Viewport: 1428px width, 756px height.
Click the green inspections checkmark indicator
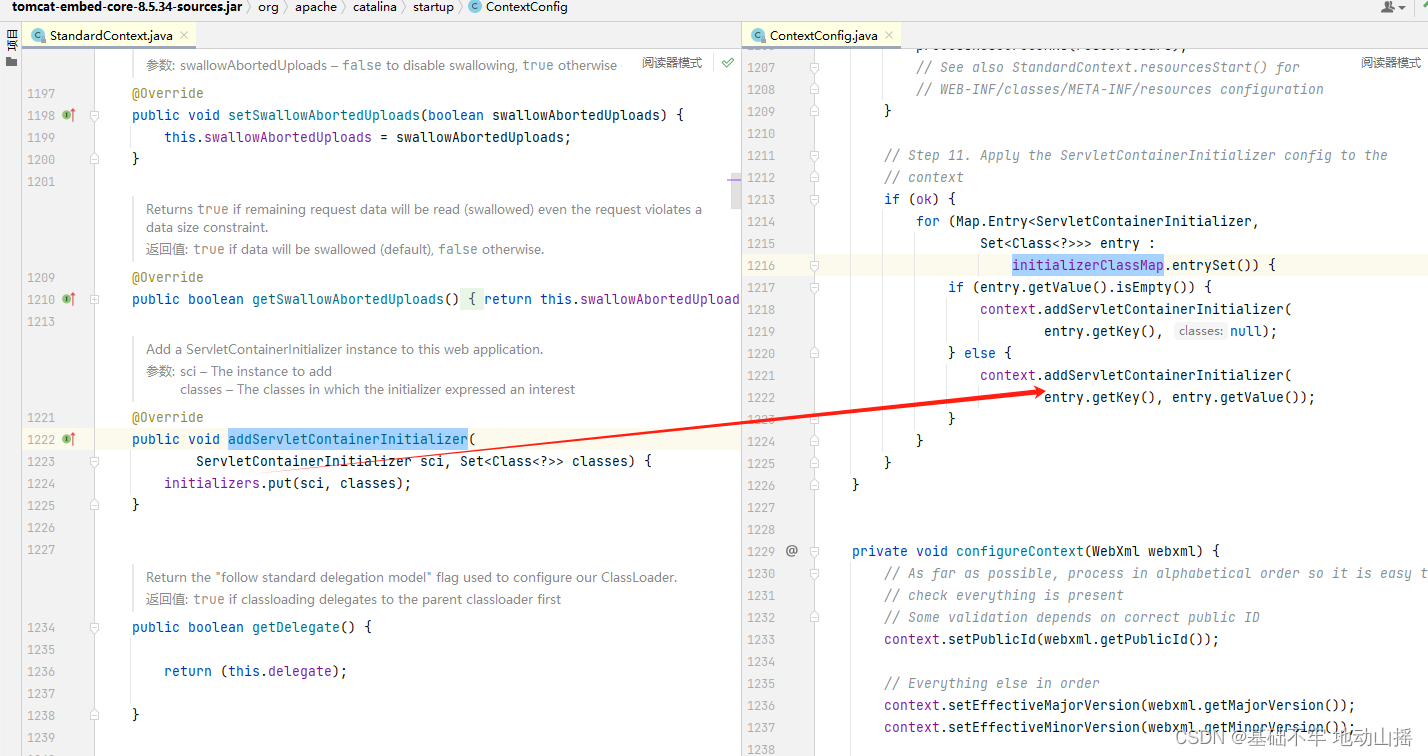pyautogui.click(x=727, y=63)
